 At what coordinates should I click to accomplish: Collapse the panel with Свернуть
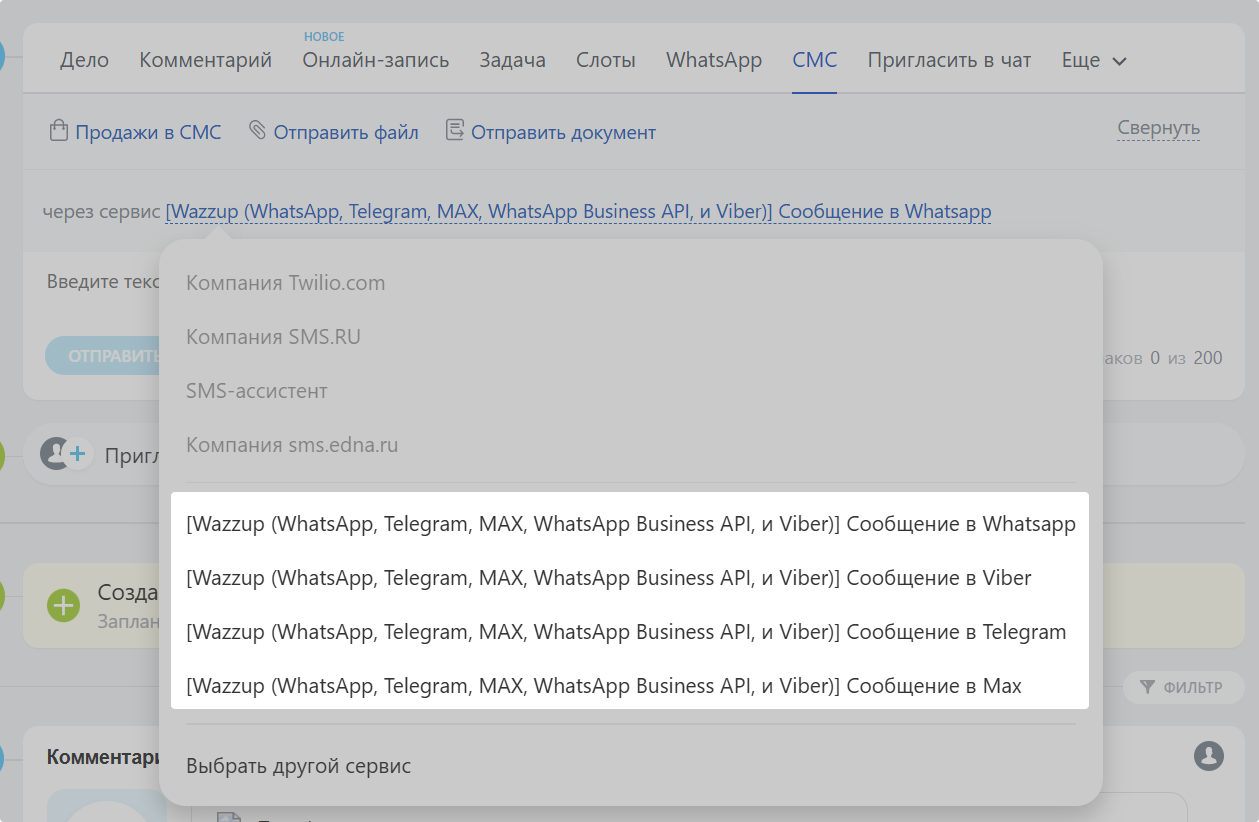click(1158, 128)
